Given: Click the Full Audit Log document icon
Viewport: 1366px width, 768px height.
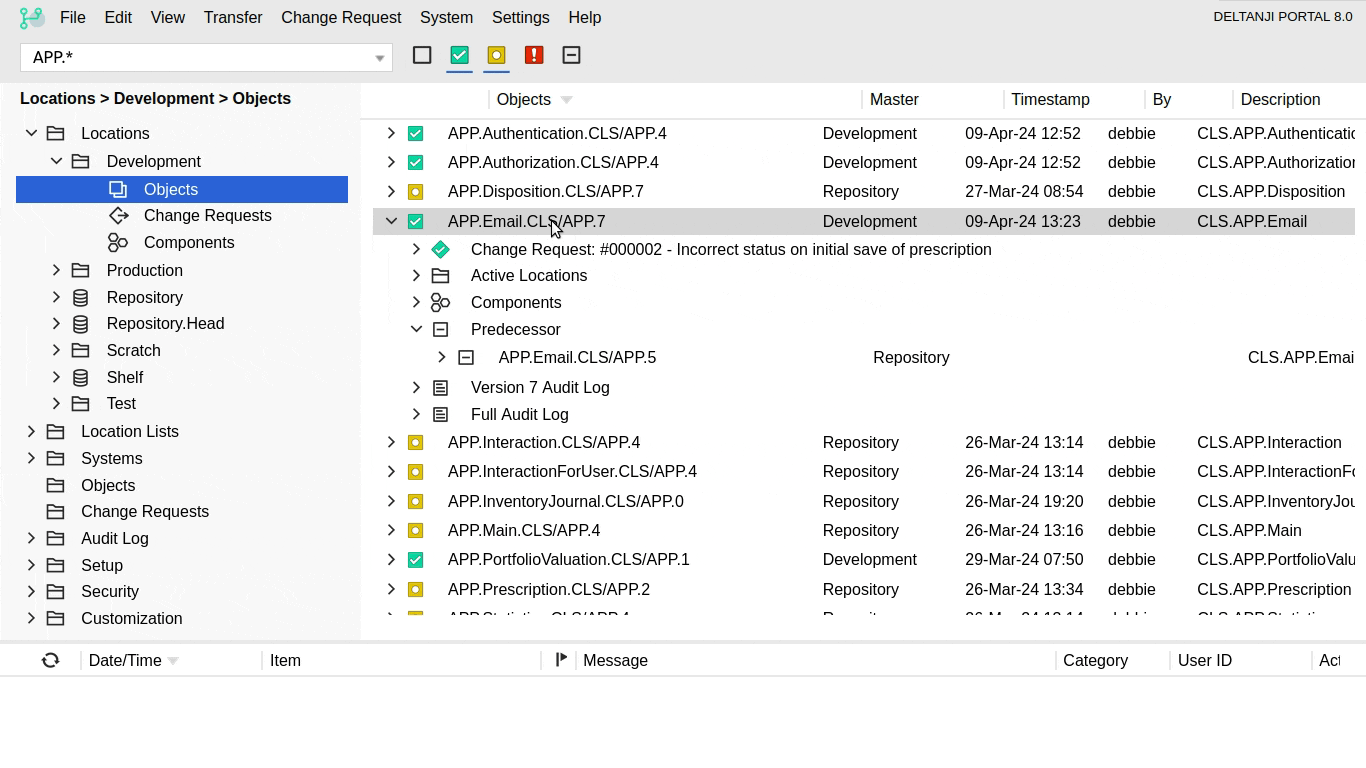Looking at the screenshot, I should click(440, 414).
